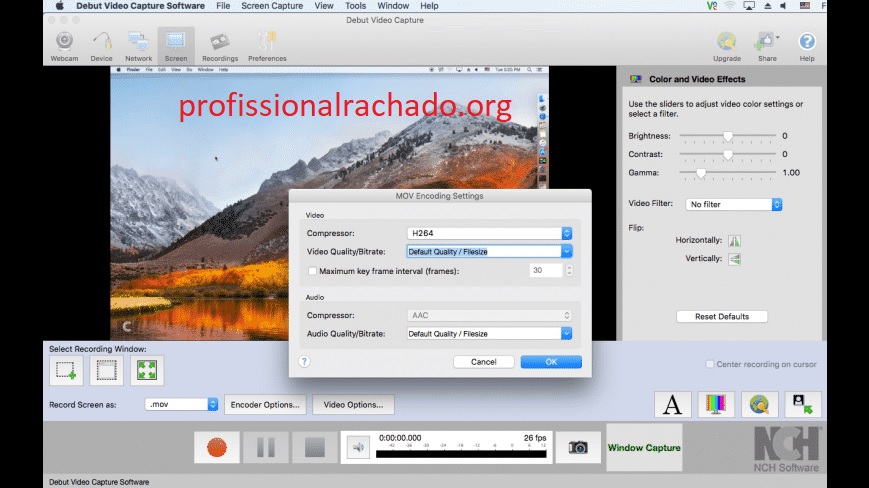Click the Window Capture button
The image size is (869, 488).
tap(644, 448)
